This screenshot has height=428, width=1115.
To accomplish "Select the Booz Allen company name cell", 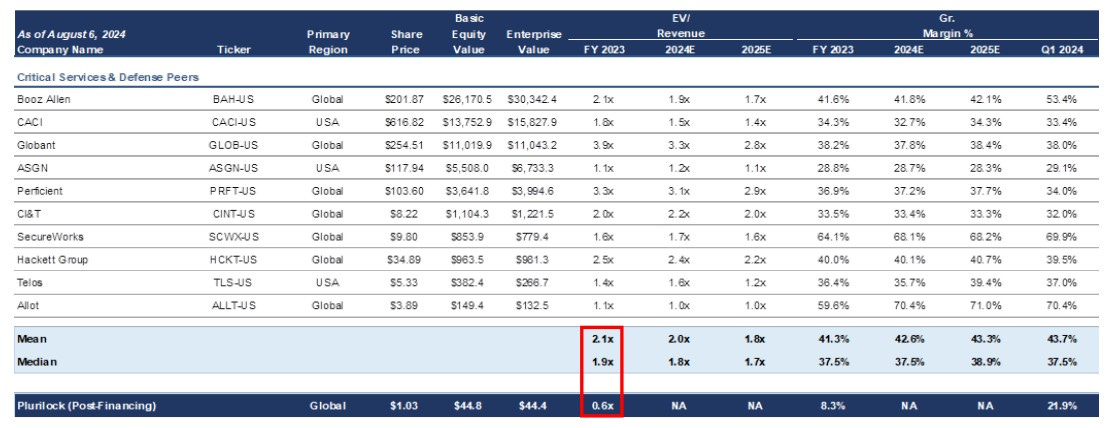I will pos(43,100).
